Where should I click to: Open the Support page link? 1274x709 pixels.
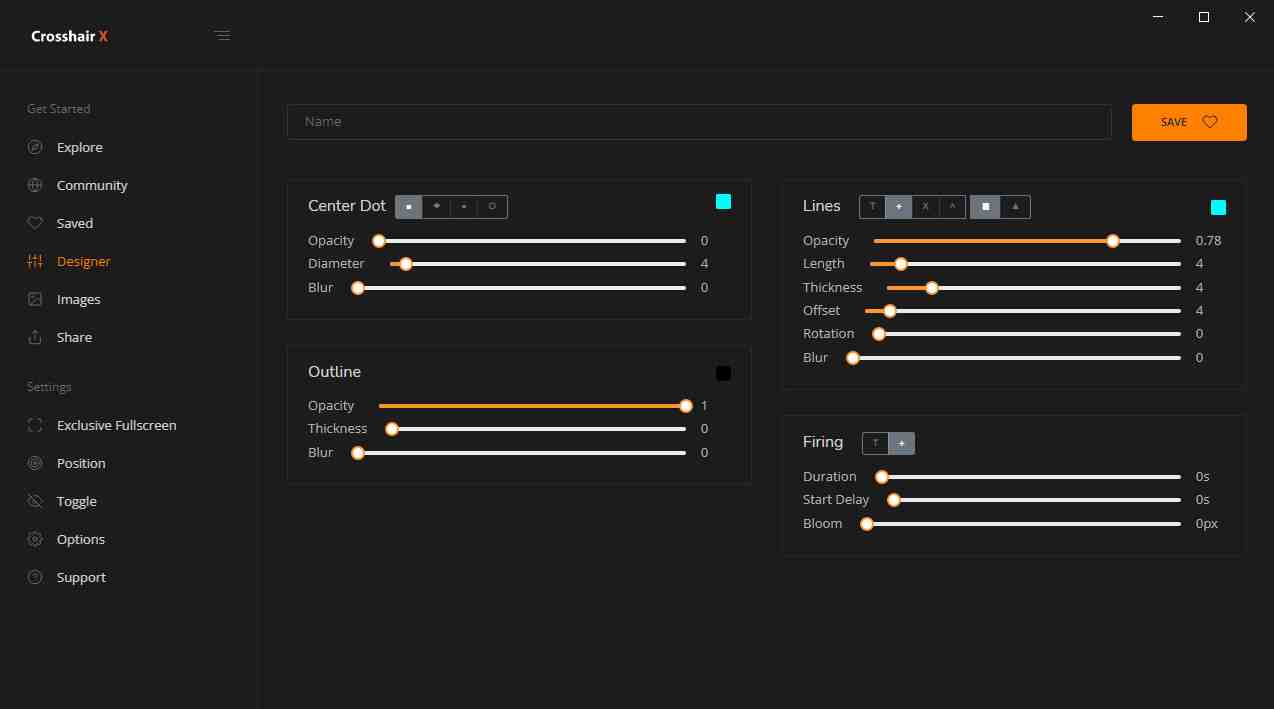81,577
